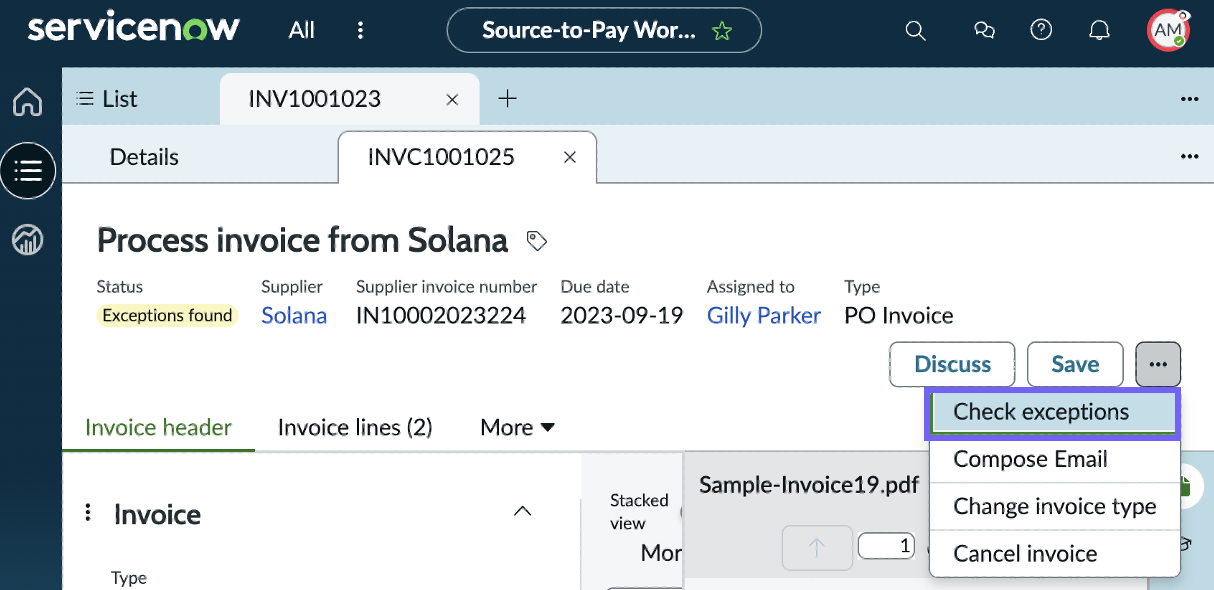The height and width of the screenshot is (590, 1214).
Task: Open the user avatar AM menu
Action: tap(1168, 30)
